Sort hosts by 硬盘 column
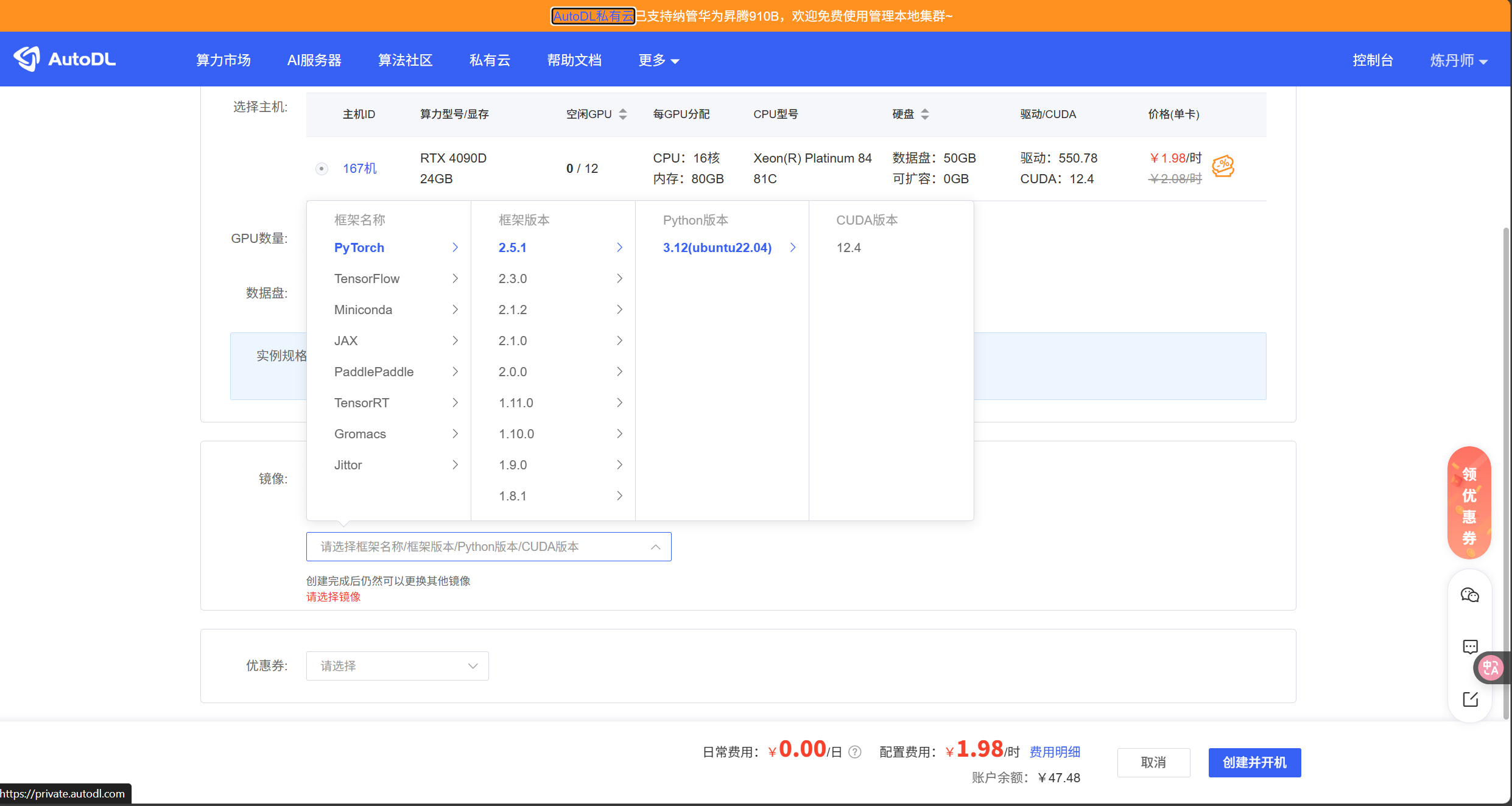Screen dimensions: 1512x806 924,114
